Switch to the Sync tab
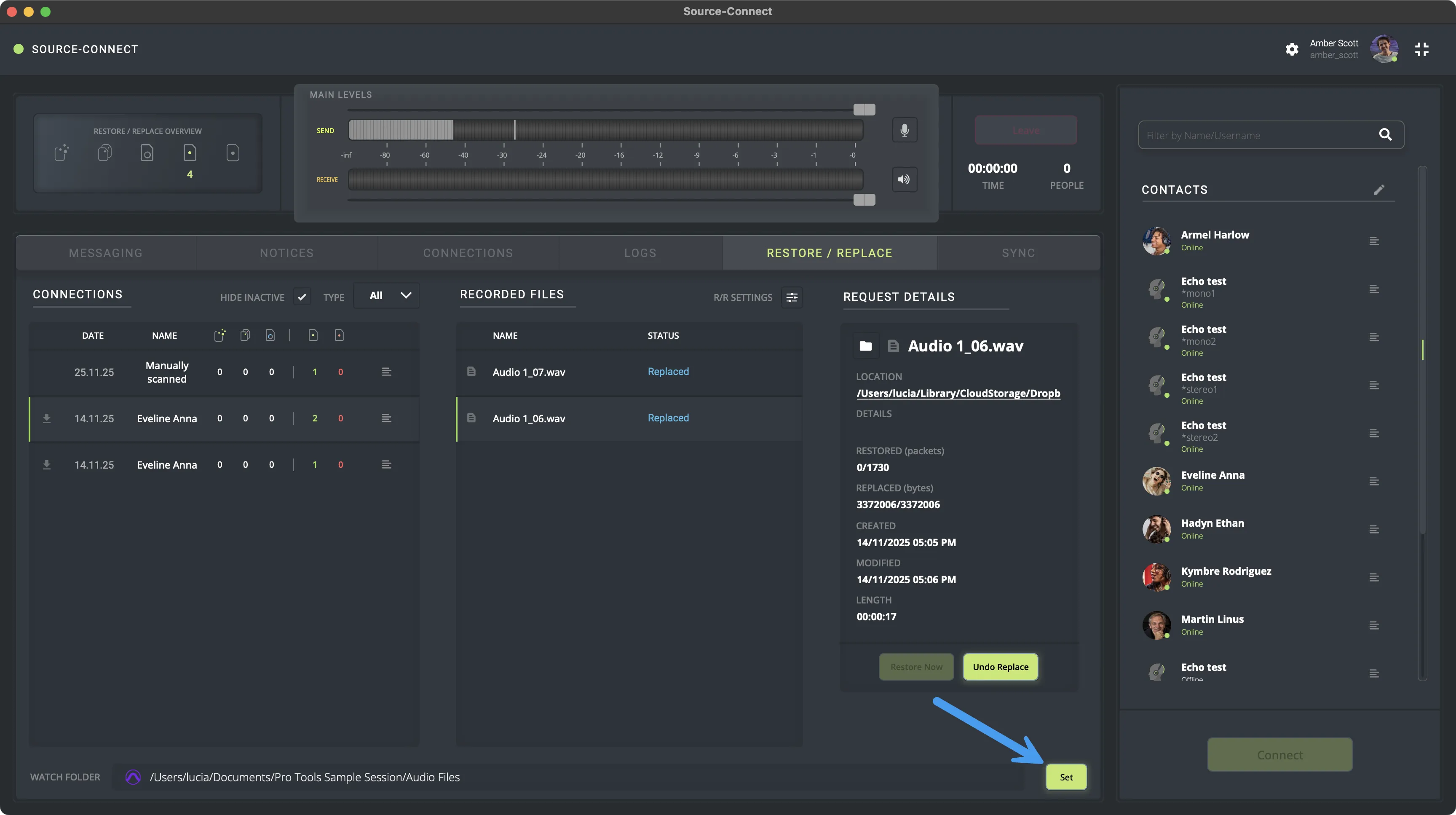This screenshot has height=815, width=1456. tap(1019, 253)
